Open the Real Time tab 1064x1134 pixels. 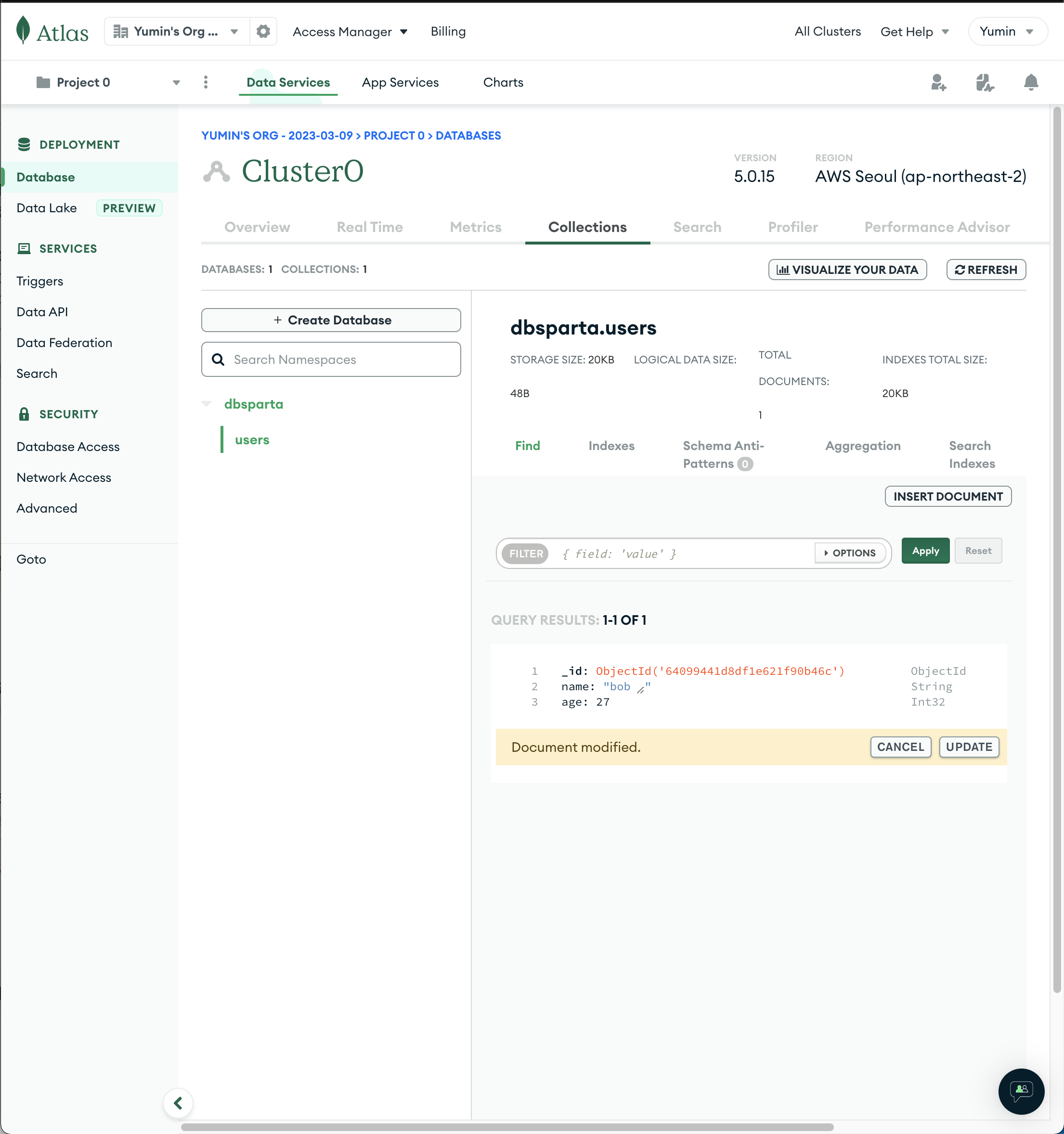(x=370, y=227)
